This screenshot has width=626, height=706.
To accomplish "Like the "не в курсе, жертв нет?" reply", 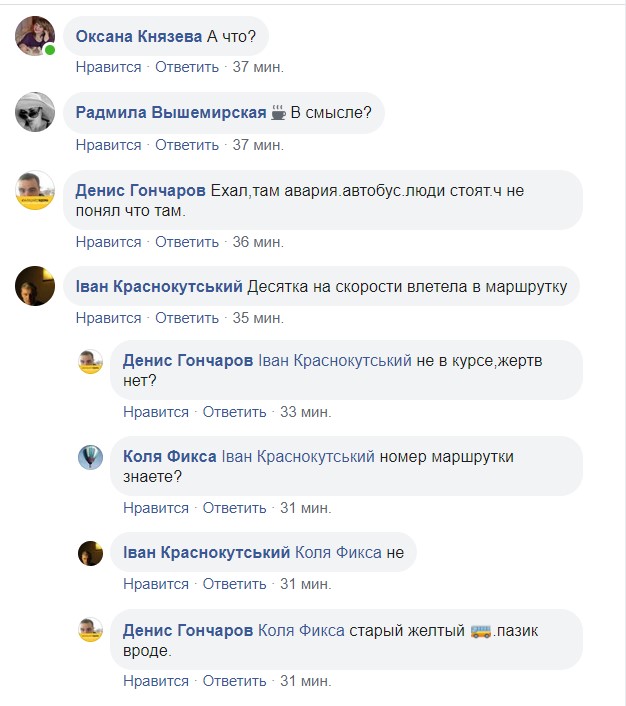I will click(x=156, y=412).
